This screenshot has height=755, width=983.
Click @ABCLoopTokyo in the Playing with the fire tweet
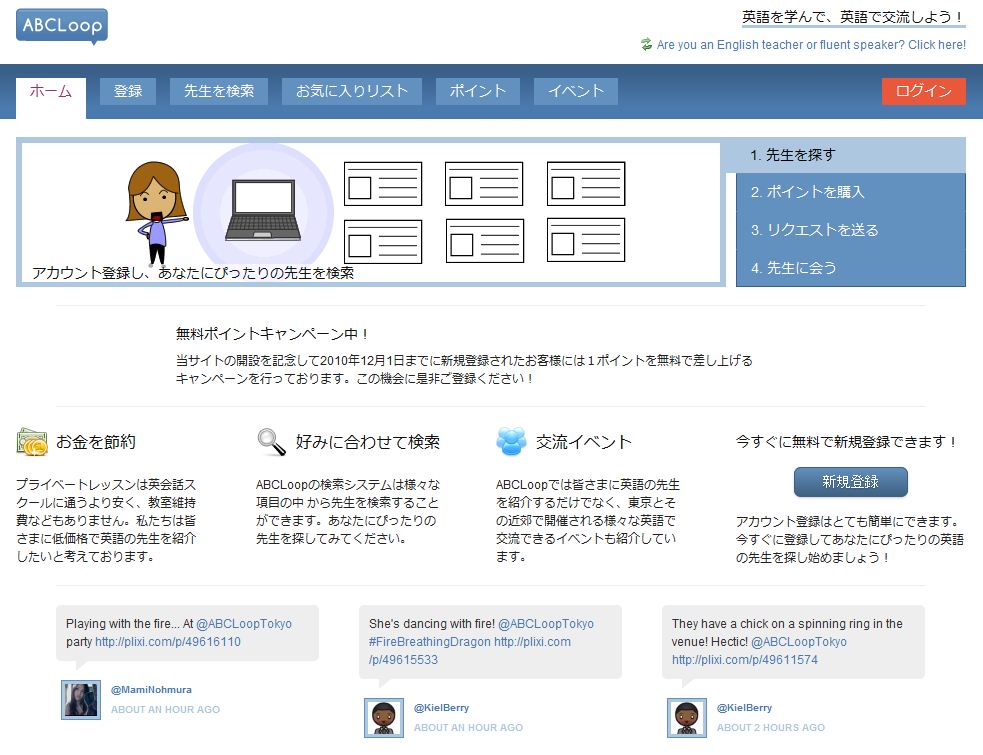244,624
